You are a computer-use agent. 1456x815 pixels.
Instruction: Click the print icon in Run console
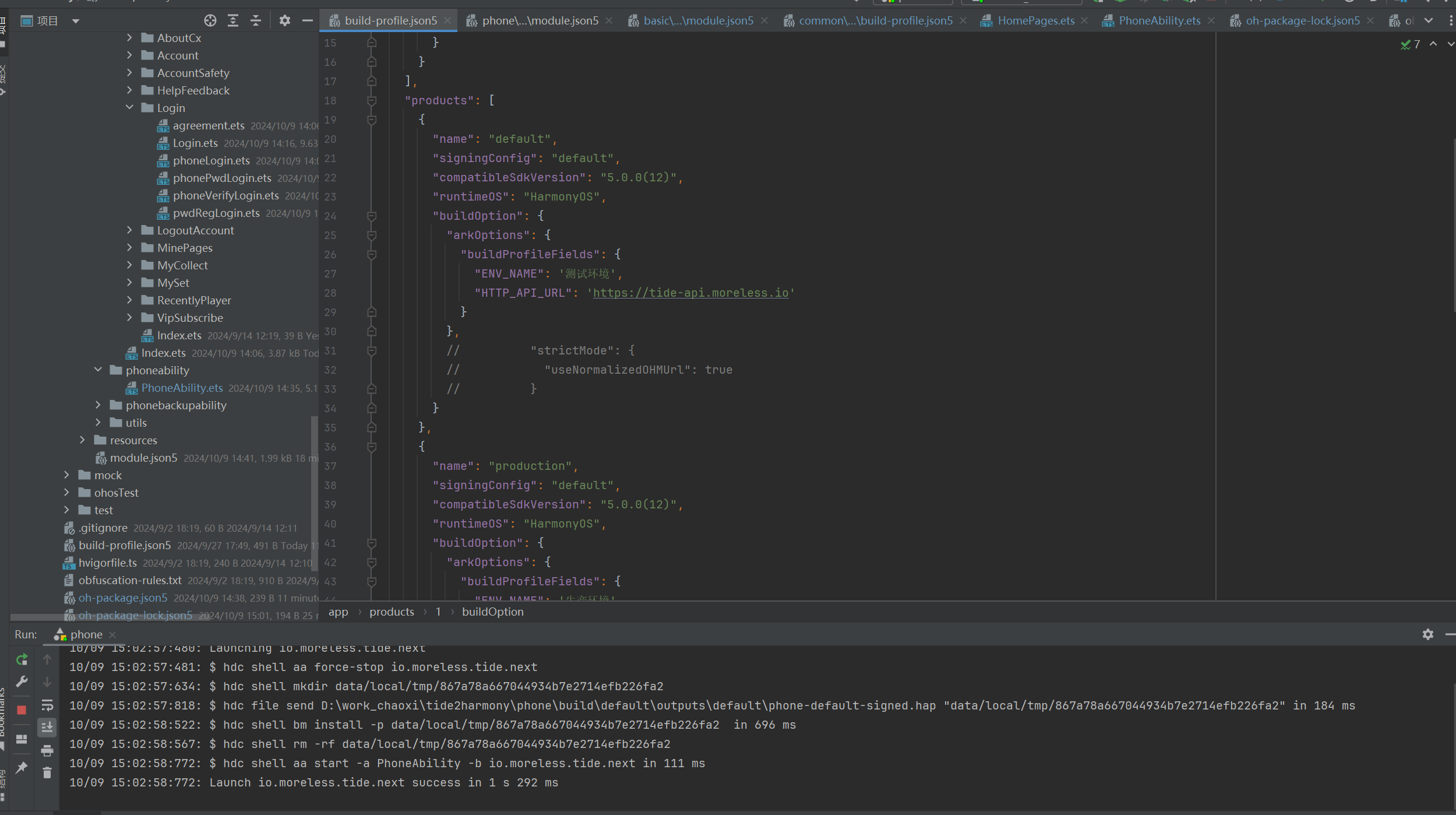tap(47, 750)
